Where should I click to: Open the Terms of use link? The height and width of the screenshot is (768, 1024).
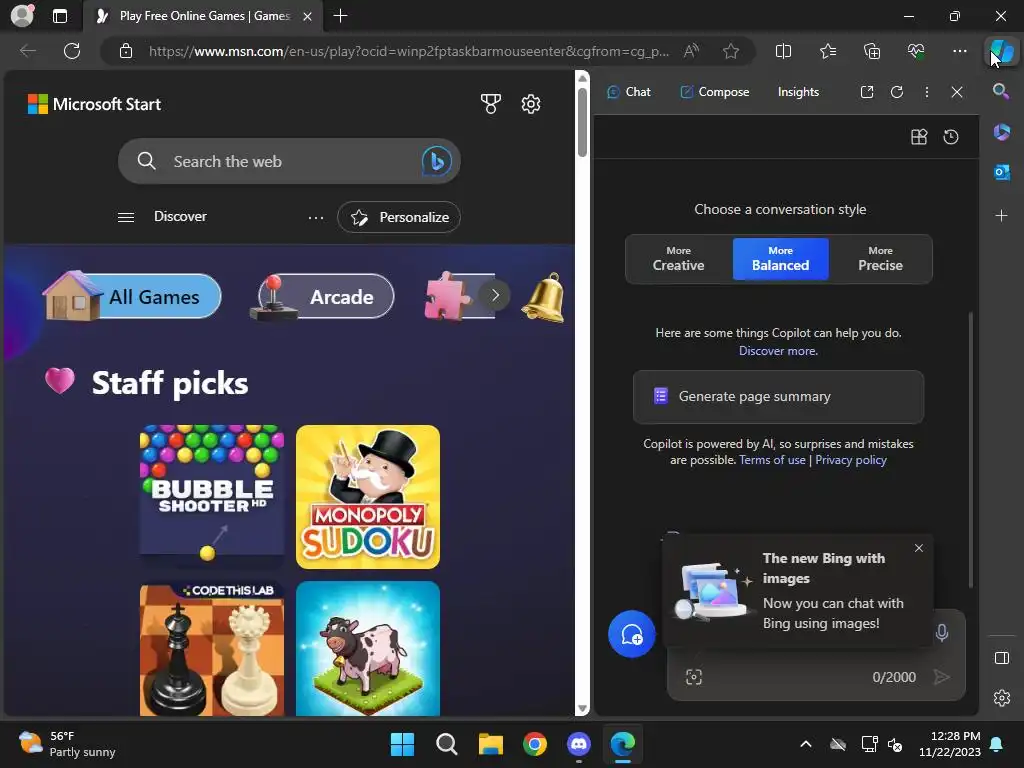click(772, 460)
